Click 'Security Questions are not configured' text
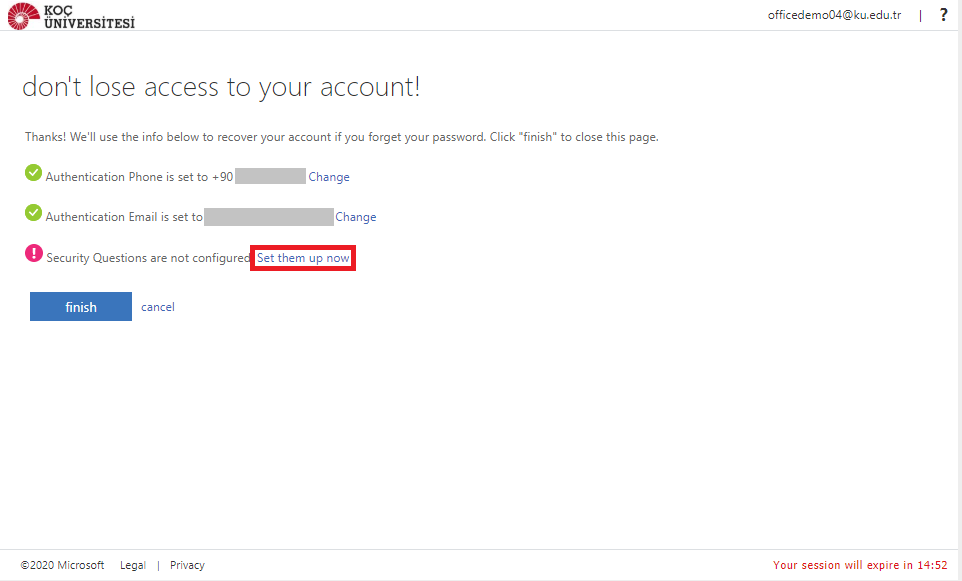This screenshot has width=962, height=581. [x=147, y=258]
